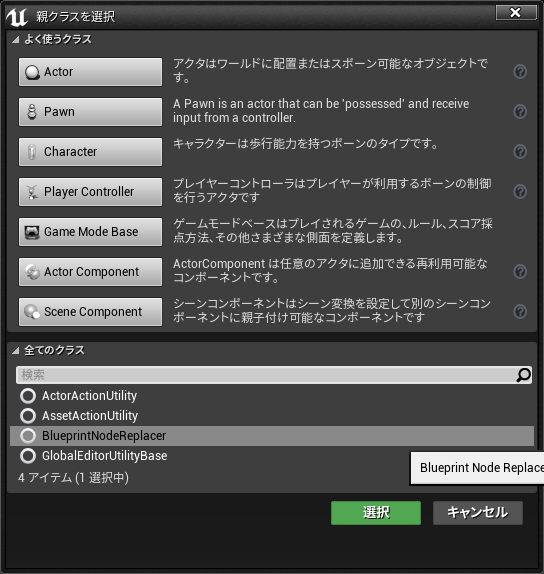Collapse the よく使うクラス section
The width and height of the screenshot is (544, 574).
click(15, 40)
